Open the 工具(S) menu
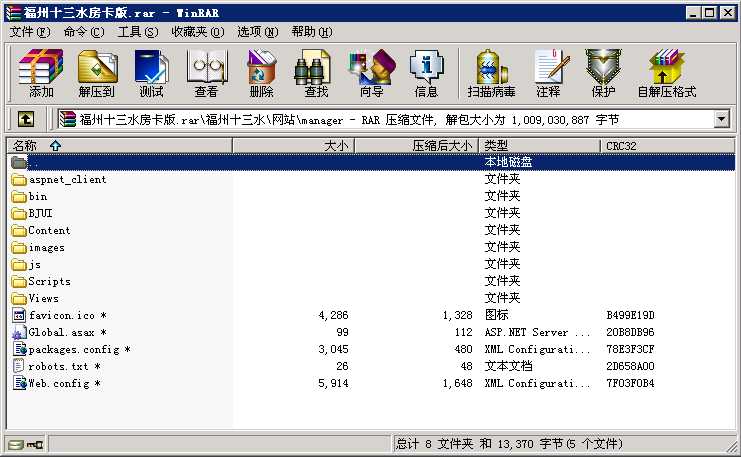 (x=138, y=32)
